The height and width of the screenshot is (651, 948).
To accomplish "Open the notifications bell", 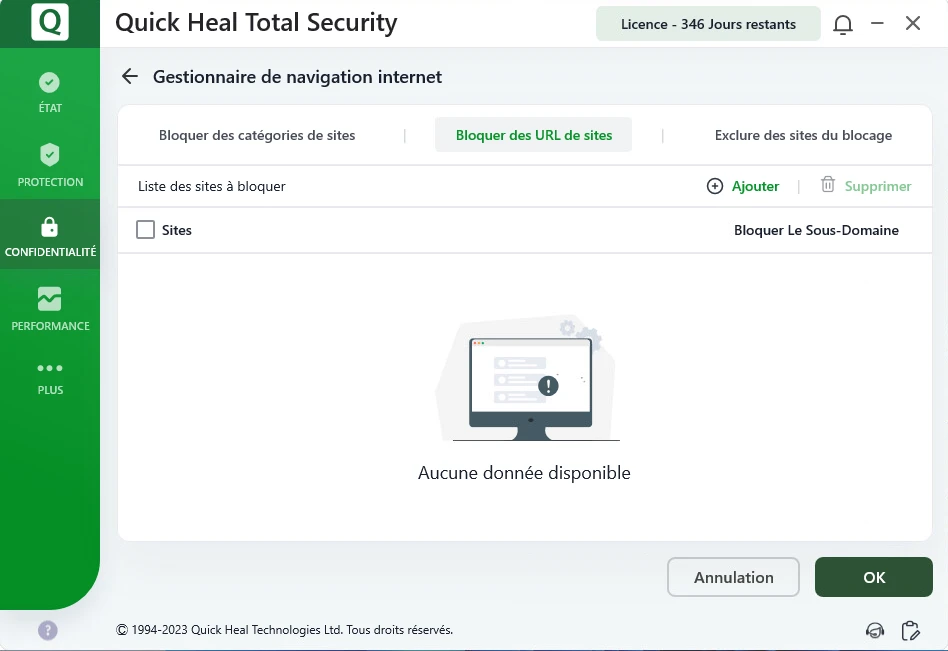I will point(843,24).
